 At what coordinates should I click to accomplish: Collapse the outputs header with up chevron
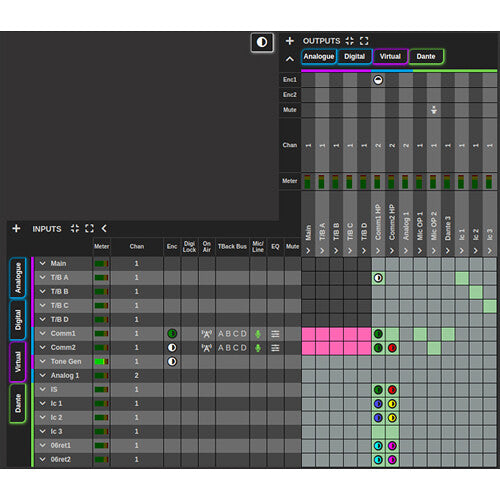coord(290,59)
